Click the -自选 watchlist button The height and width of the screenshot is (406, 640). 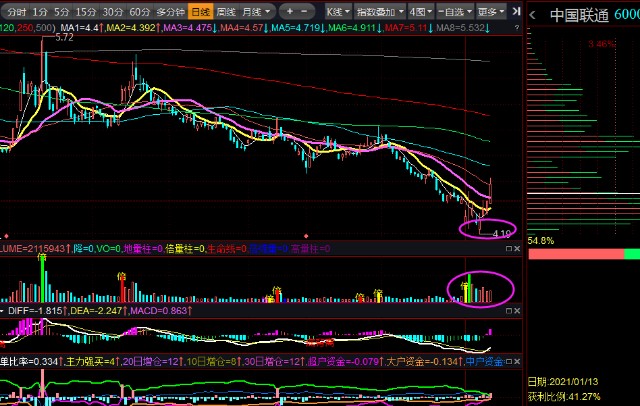[454, 11]
